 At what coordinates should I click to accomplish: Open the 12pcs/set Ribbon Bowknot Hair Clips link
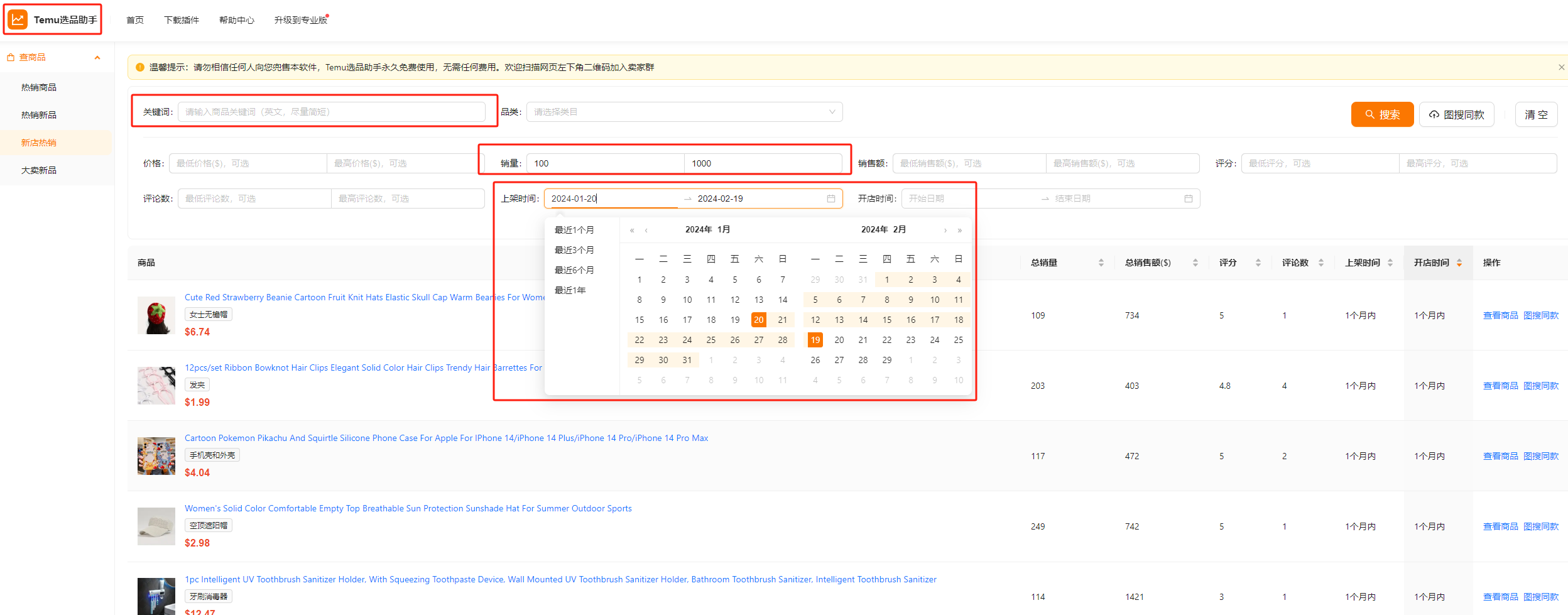(x=363, y=367)
